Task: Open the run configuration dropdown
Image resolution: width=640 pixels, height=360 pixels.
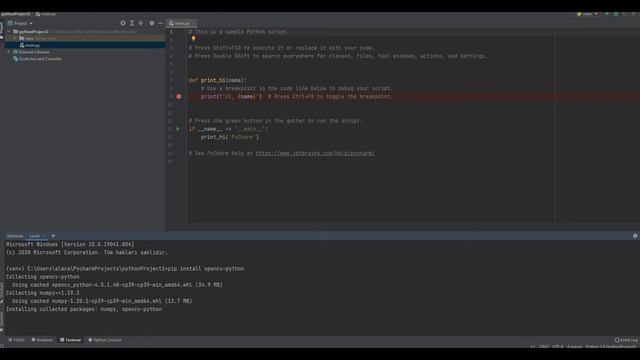Action: point(587,14)
